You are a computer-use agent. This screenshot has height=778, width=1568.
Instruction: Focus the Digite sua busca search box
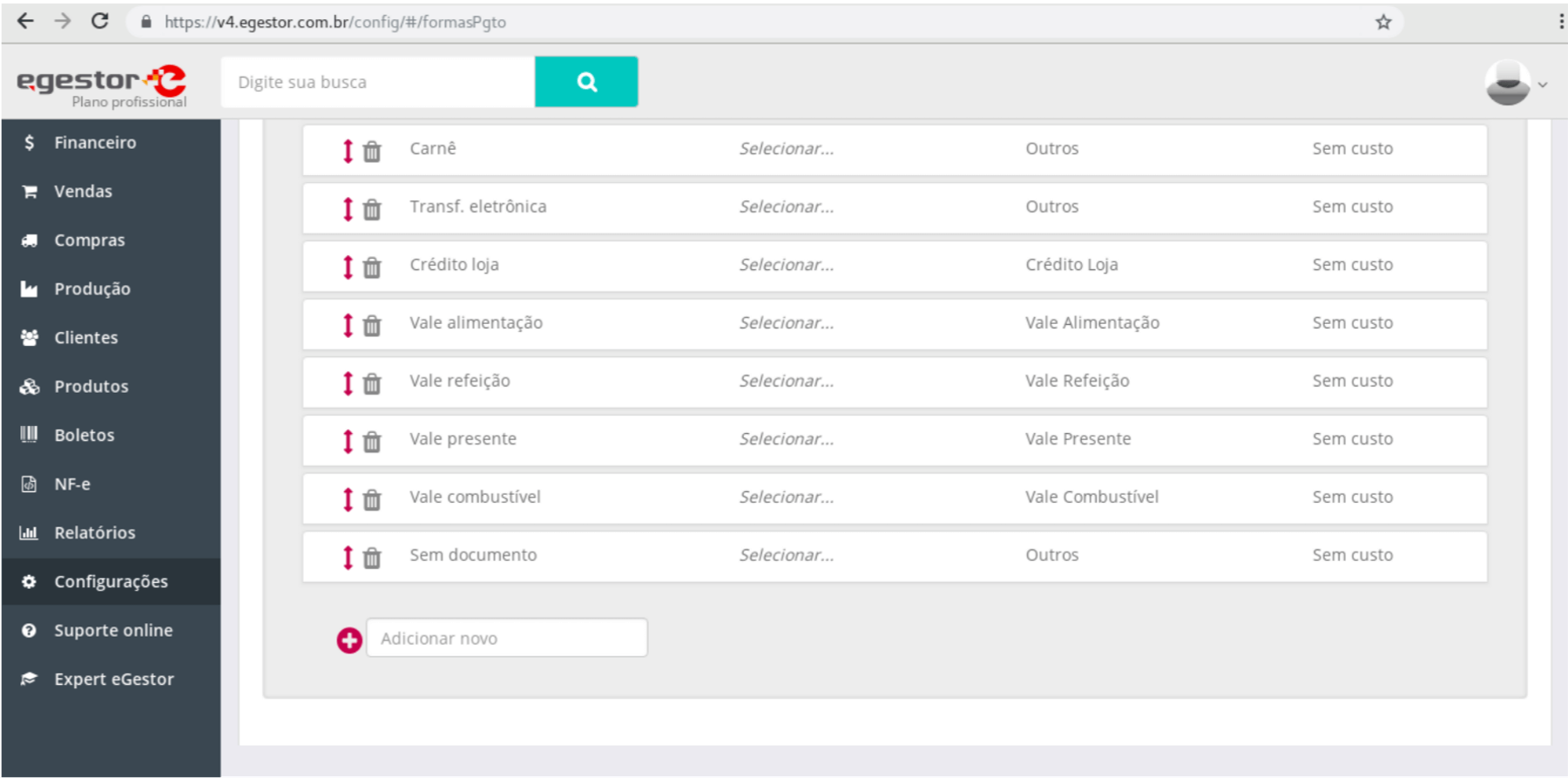coord(378,82)
